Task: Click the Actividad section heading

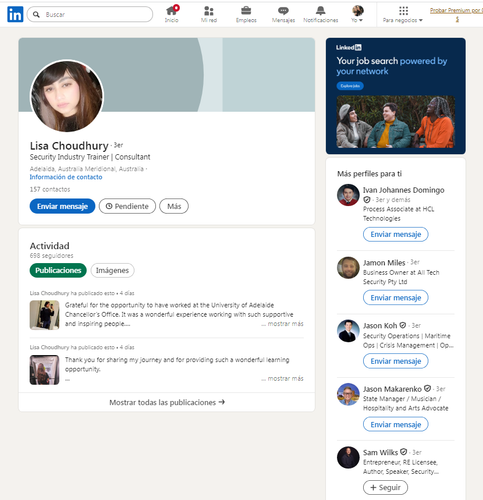Action: point(50,246)
